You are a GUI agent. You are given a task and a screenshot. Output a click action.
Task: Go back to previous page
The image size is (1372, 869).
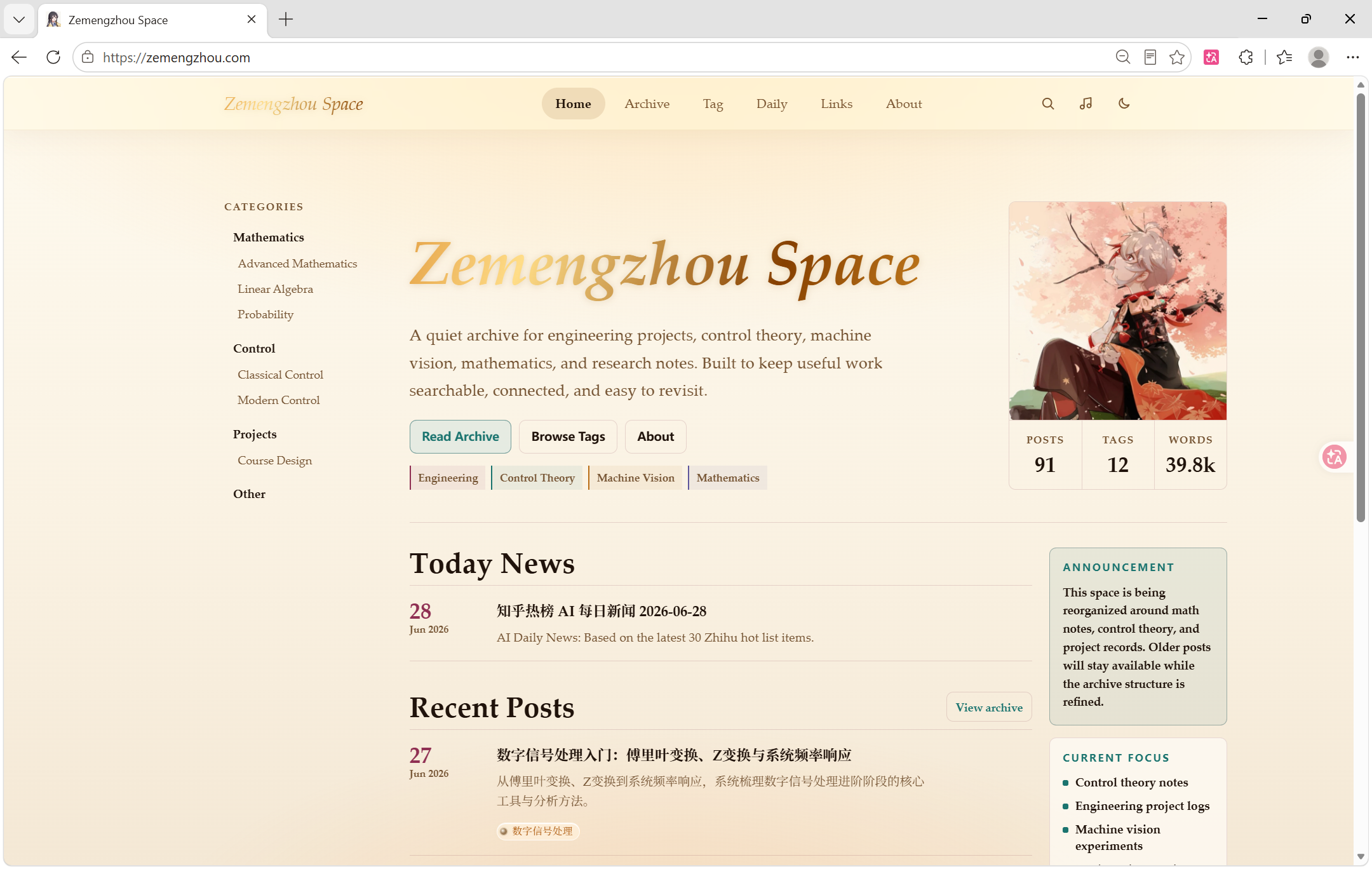[x=19, y=57]
